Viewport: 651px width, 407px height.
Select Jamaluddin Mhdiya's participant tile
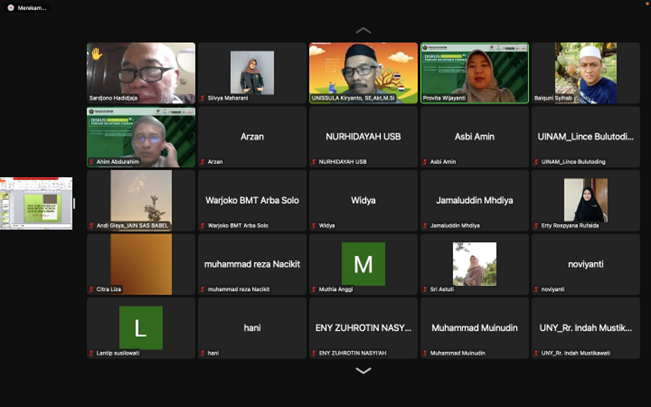click(x=474, y=200)
